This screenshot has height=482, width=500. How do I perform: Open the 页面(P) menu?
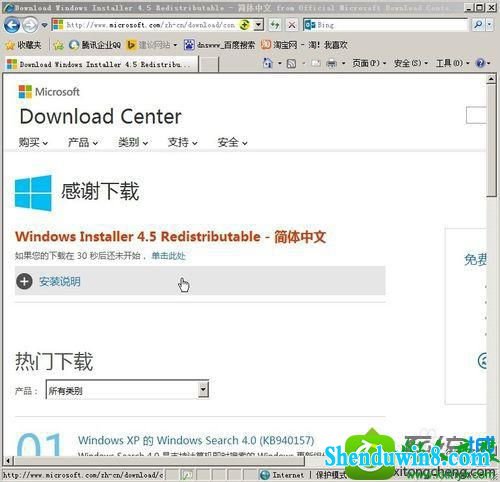pos(369,63)
